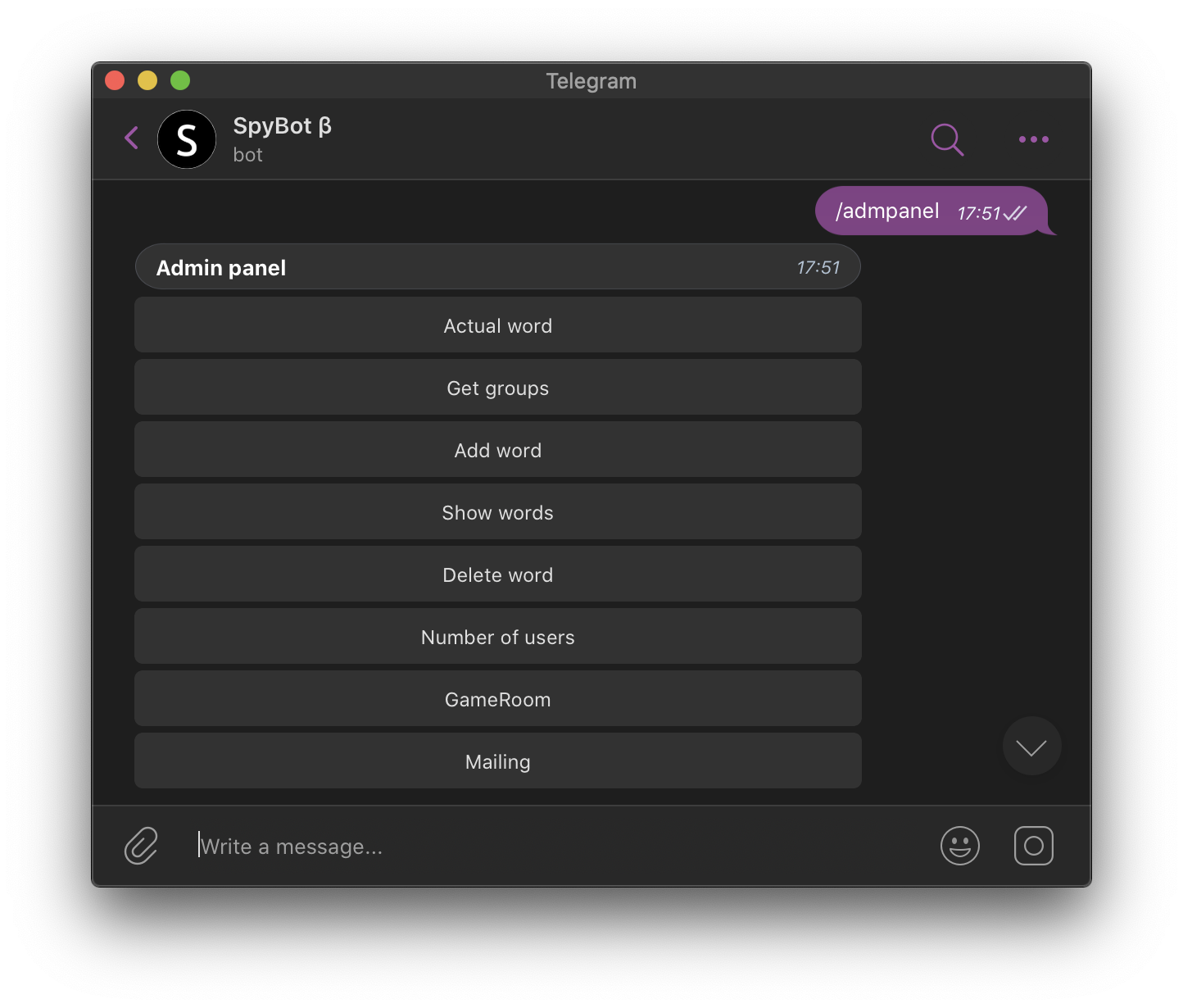Image resolution: width=1183 pixels, height=1008 pixels.
Task: View Number of users
Action: (x=498, y=637)
